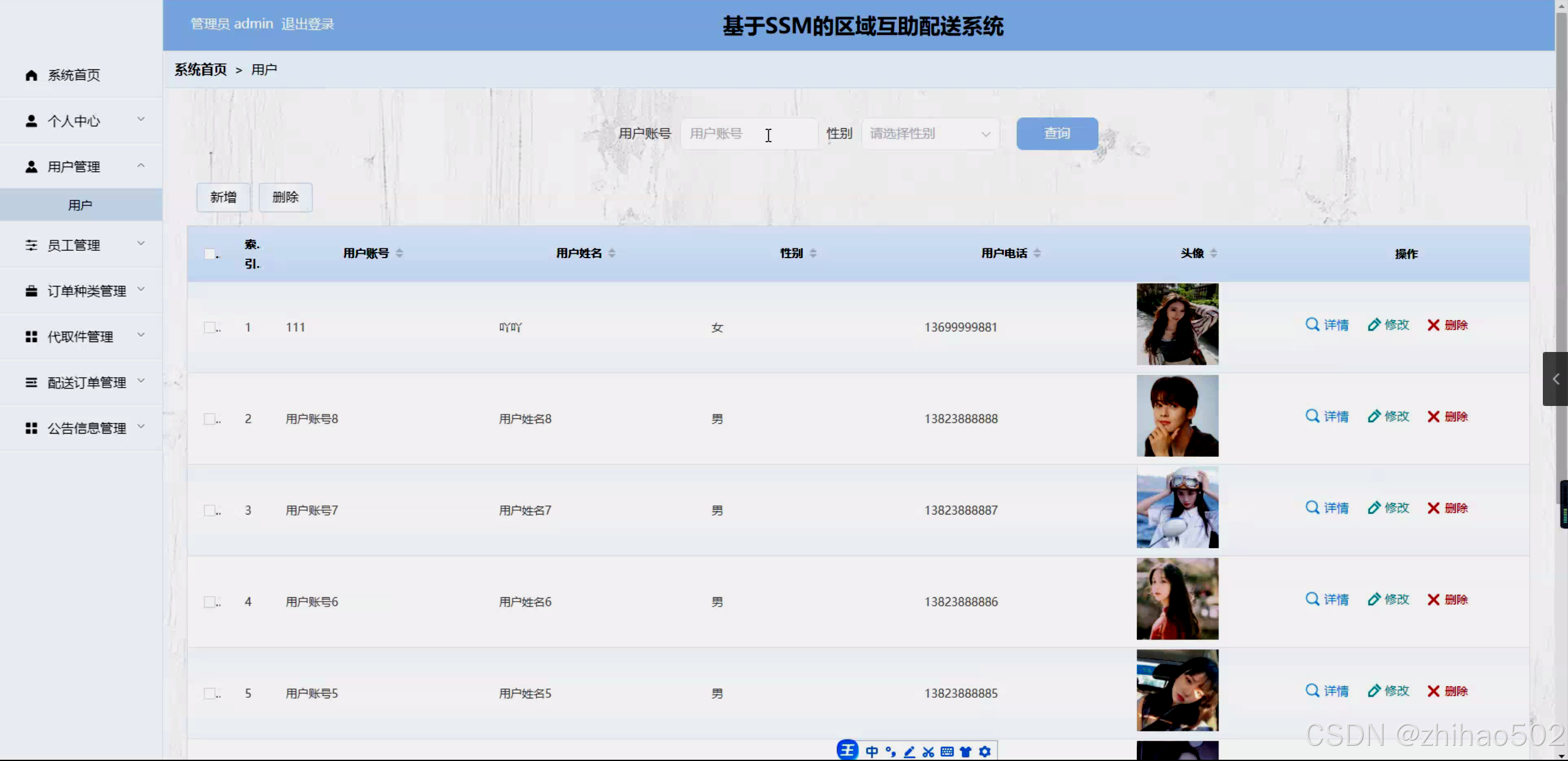Tick the checkbox for row 1 user 111

210,327
